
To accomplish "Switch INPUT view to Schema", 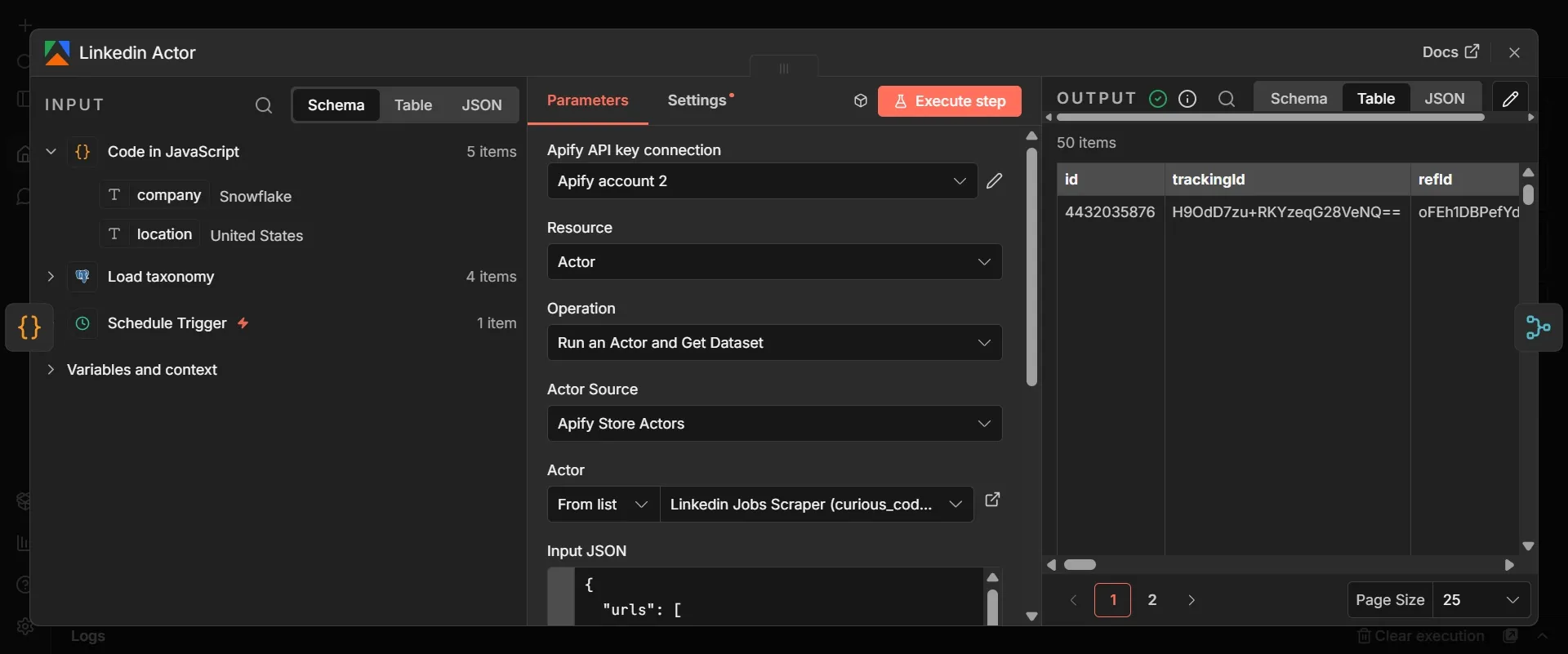I will coord(336,105).
